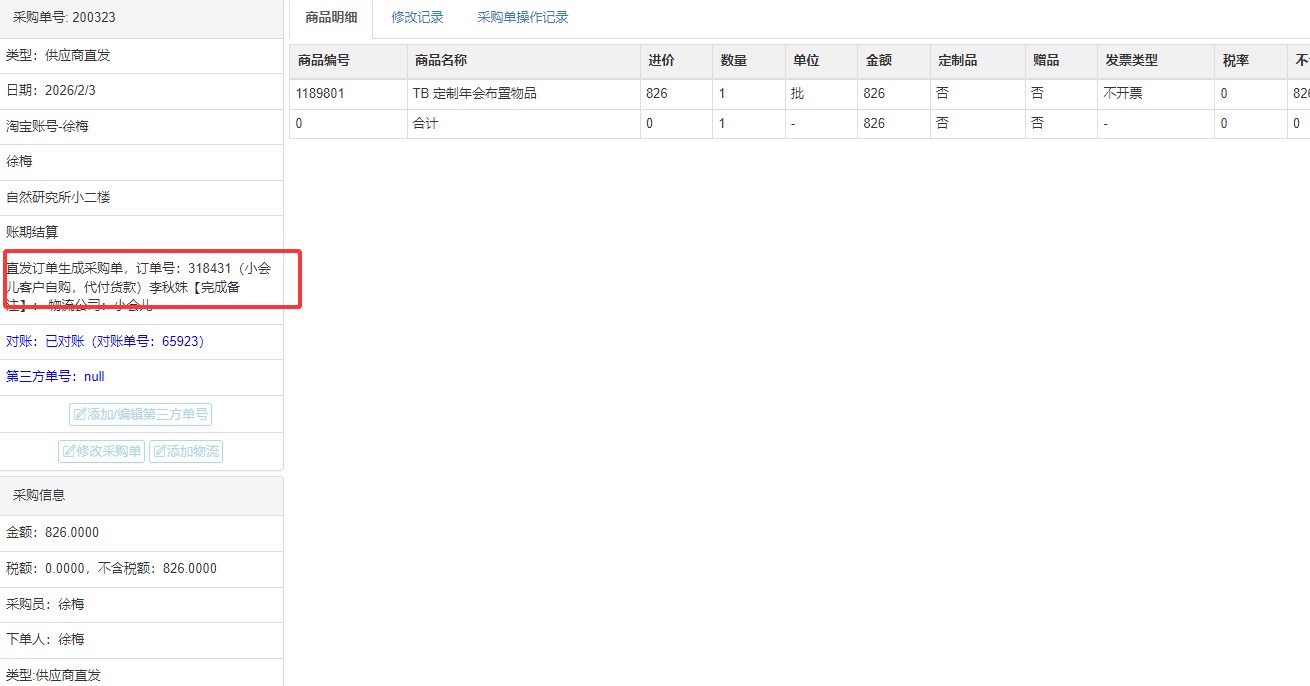Select the 商品明细 tab
Image resolution: width=1310 pixels, height=686 pixels.
click(331, 17)
